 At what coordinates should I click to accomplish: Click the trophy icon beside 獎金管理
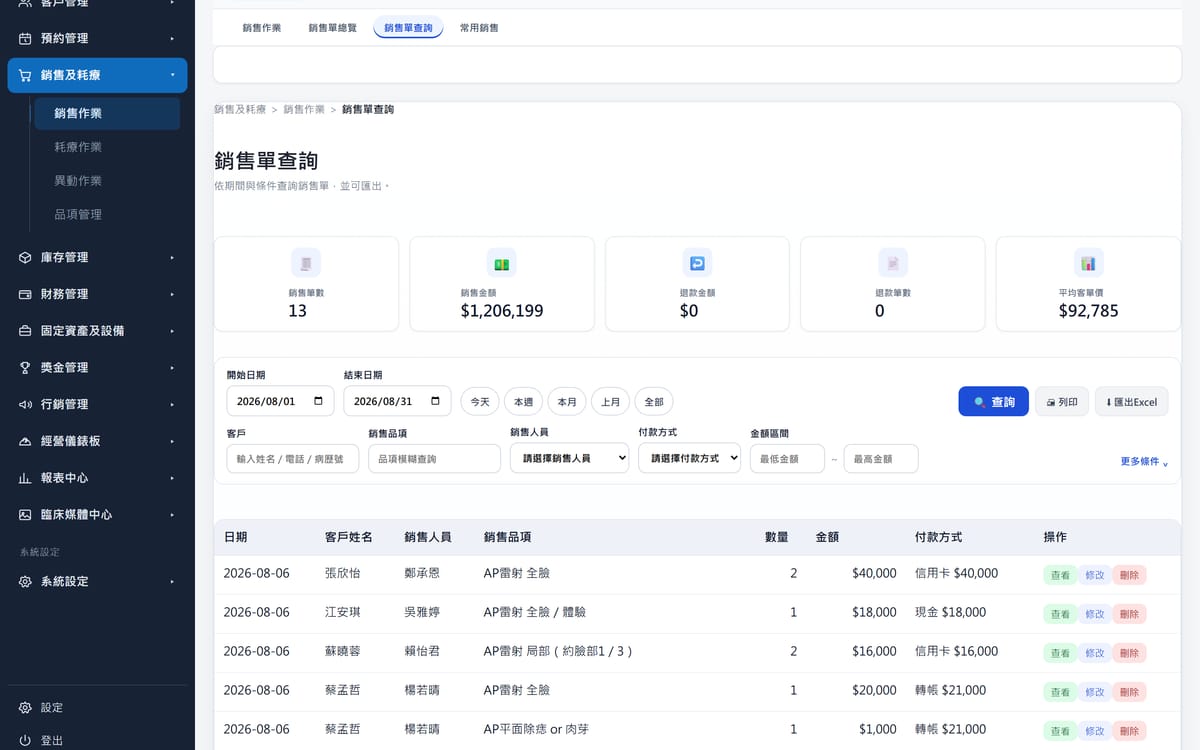(x=25, y=368)
